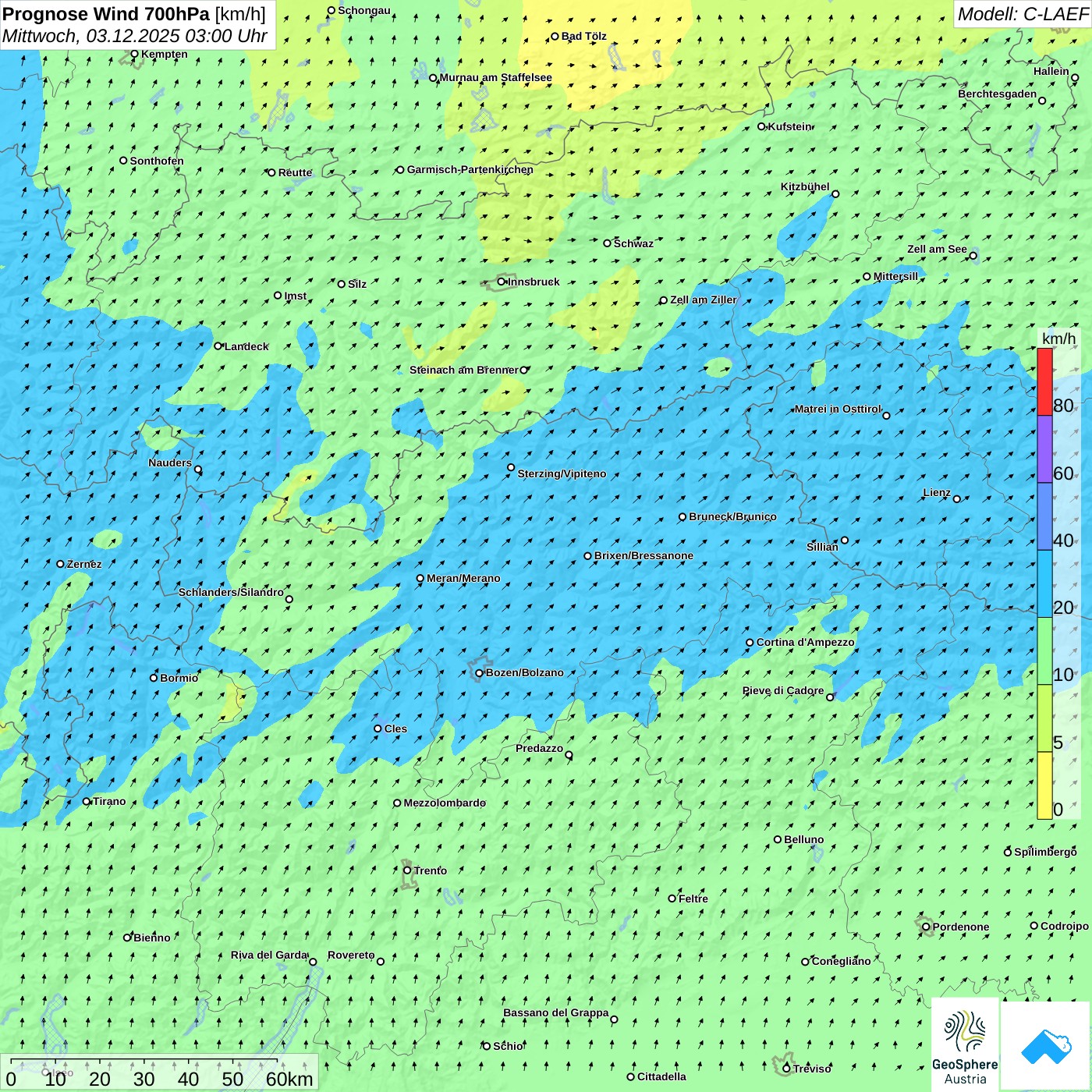
Task: Click the 'Prognose Wind 700hPa' title
Action: click(x=106, y=14)
